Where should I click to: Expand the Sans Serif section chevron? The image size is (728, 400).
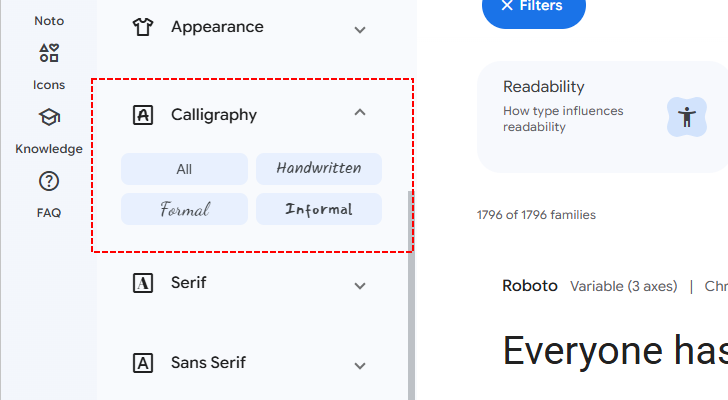coord(360,364)
